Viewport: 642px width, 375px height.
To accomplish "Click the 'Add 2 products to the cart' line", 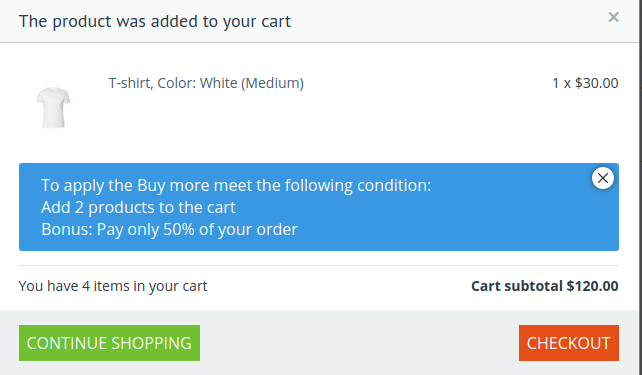I will 138,208.
